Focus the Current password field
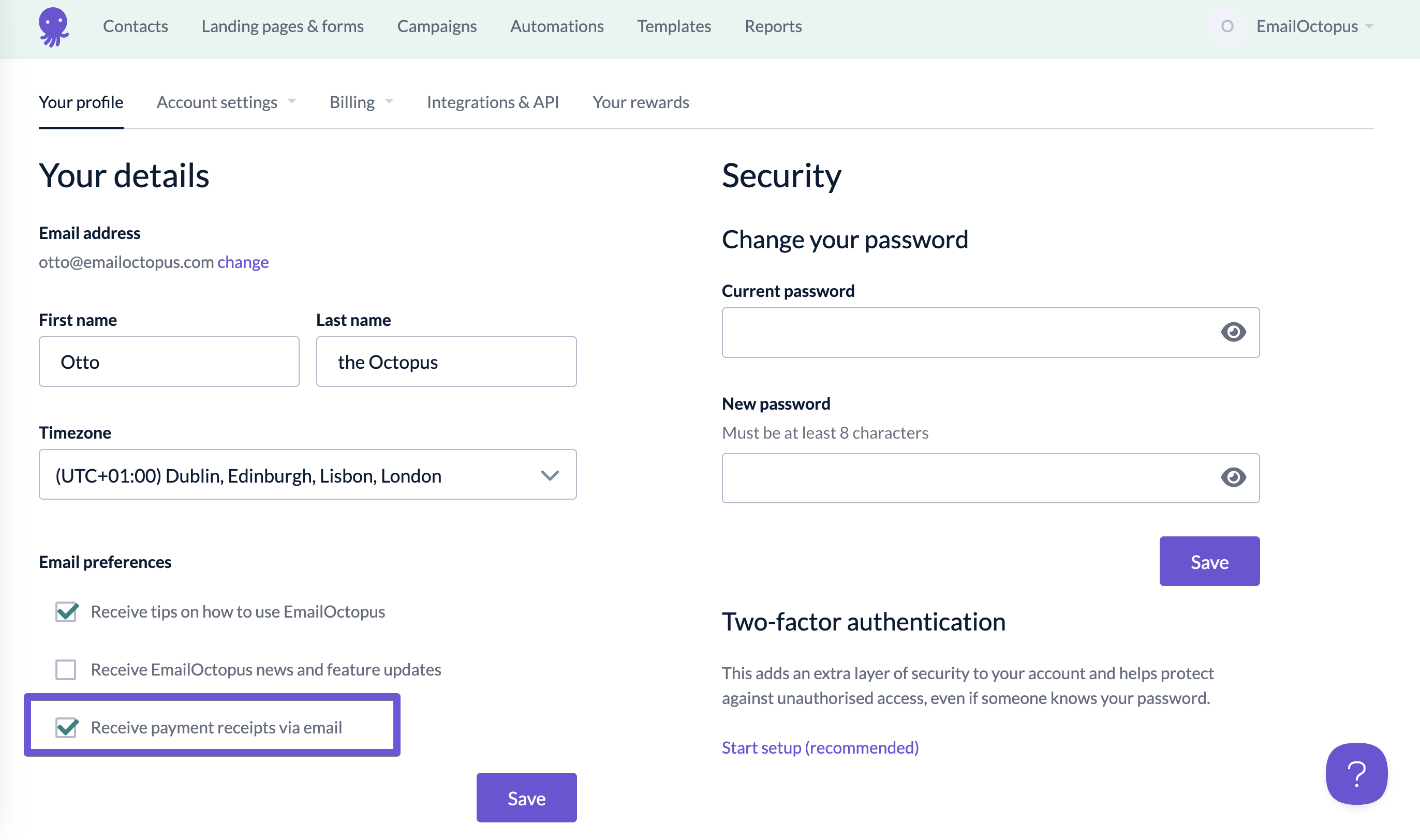1420x840 pixels. point(990,332)
